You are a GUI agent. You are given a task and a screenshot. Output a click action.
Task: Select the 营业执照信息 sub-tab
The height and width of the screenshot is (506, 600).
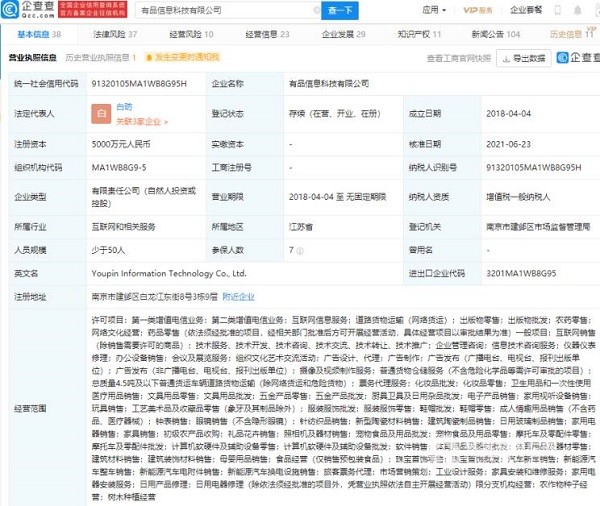pos(33,57)
